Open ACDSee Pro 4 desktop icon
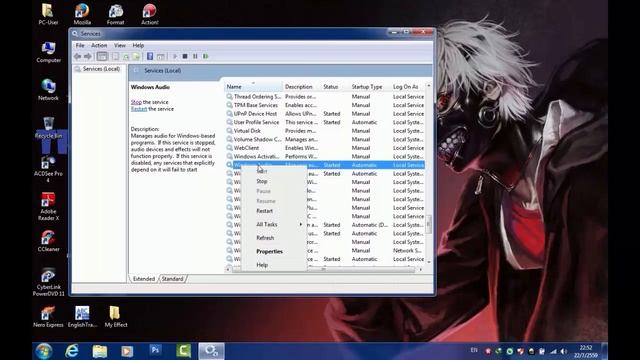 49,169
